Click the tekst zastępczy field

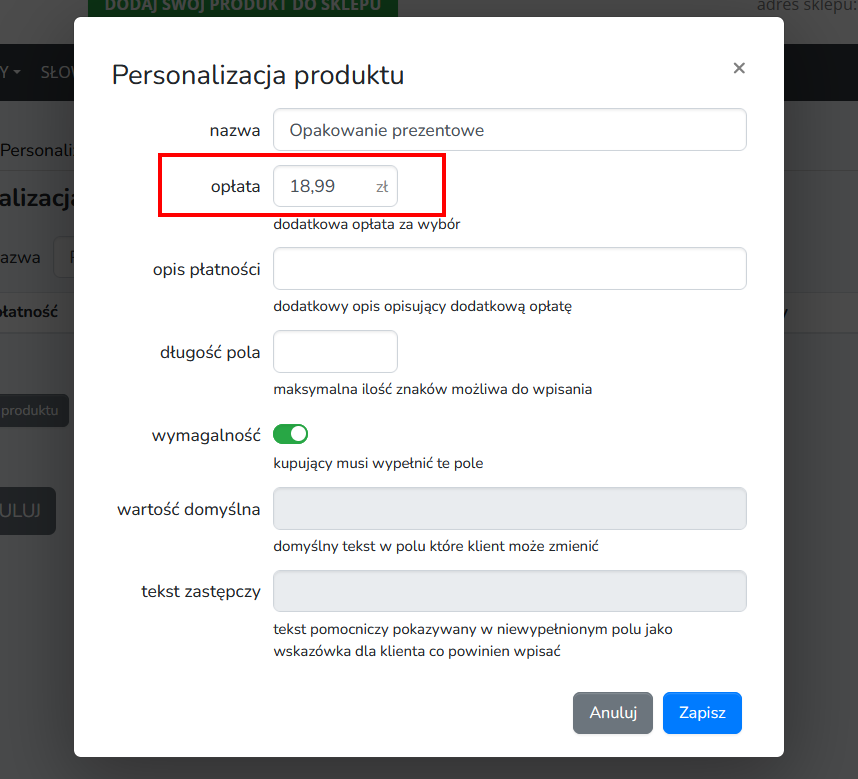click(x=509, y=591)
